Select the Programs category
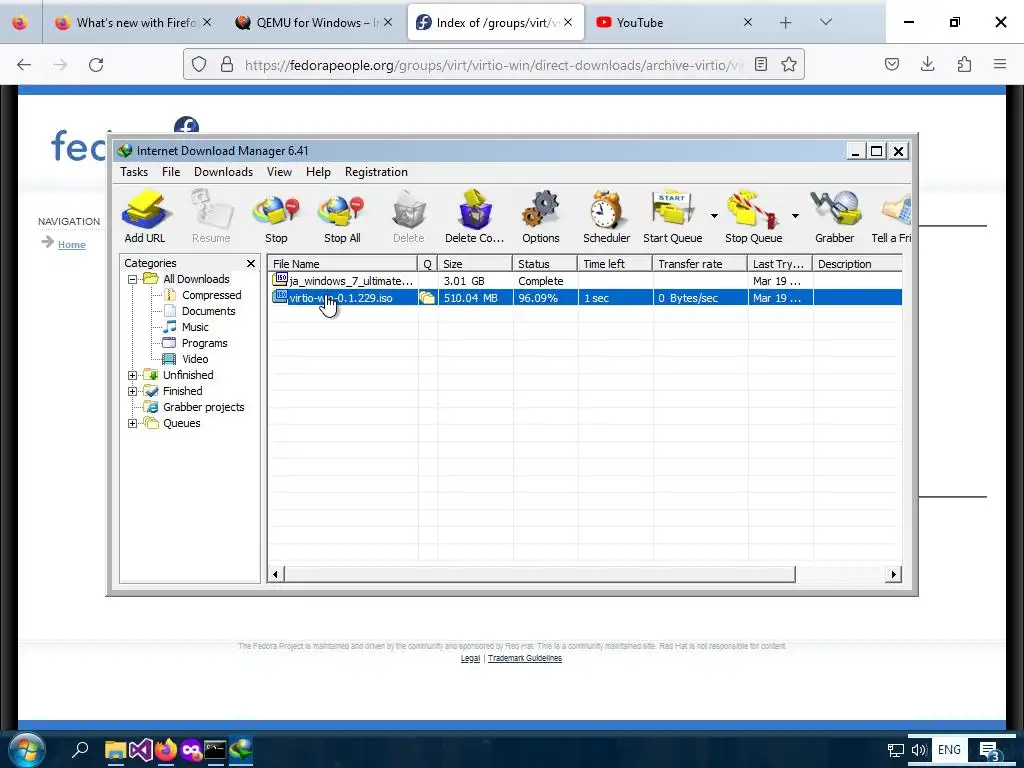Viewport: 1024px width, 768px height. click(x=204, y=343)
